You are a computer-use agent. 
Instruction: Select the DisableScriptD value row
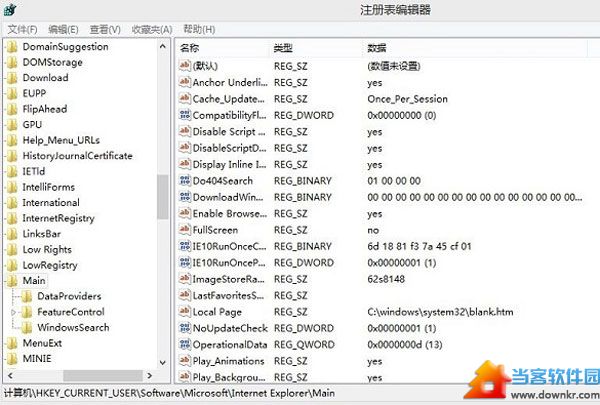[x=381, y=148]
